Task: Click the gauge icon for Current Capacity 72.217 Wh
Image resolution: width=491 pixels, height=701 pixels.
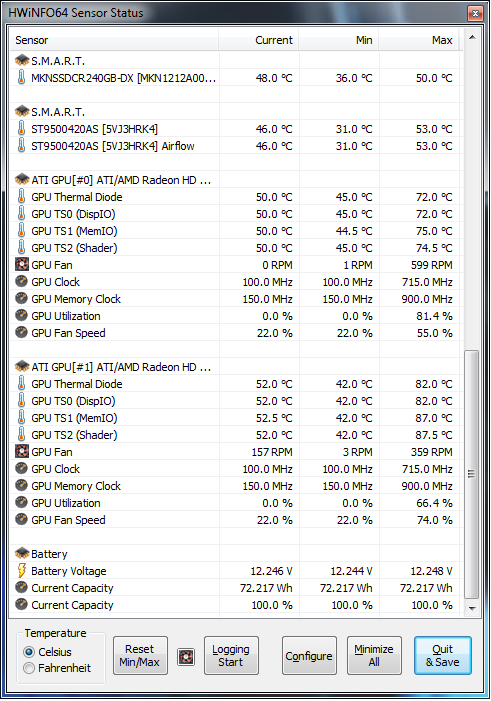Action: coord(21,587)
